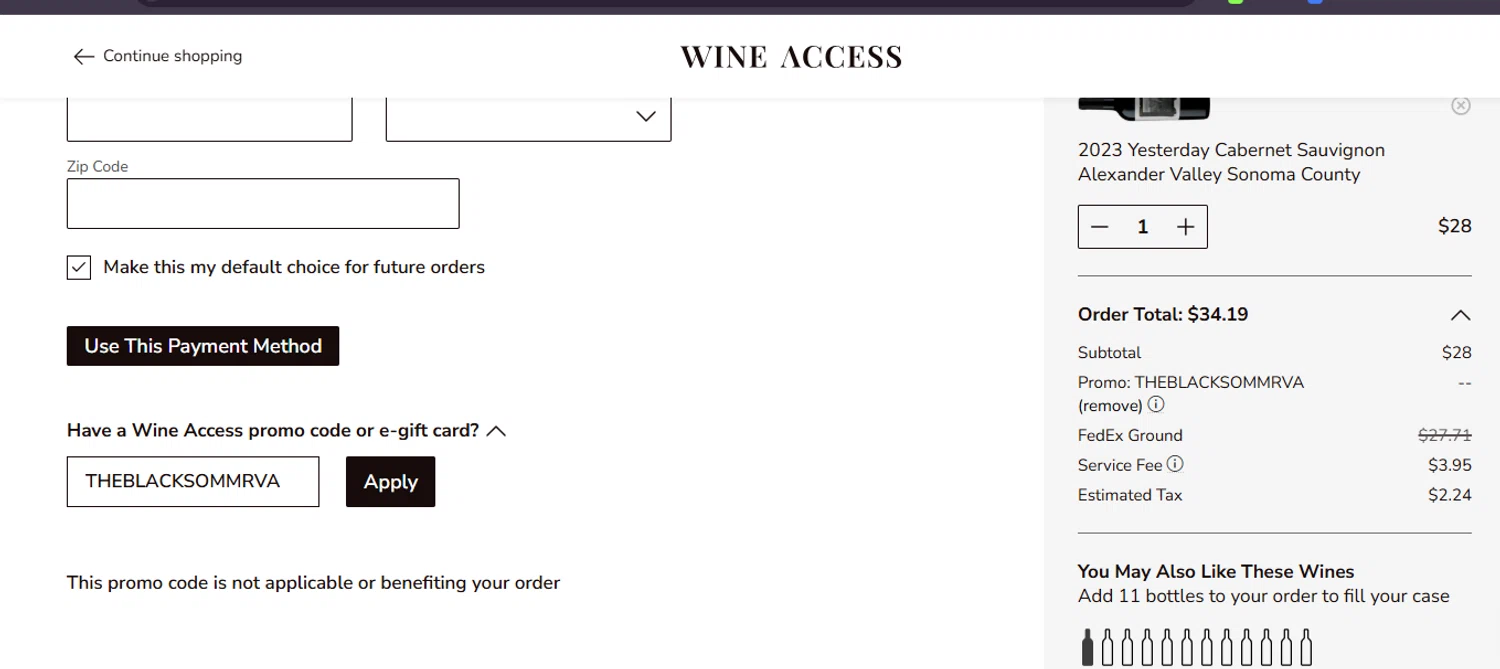Image resolution: width=1500 pixels, height=669 pixels.
Task: Open the state dropdown above Zip Code
Action: 528,118
